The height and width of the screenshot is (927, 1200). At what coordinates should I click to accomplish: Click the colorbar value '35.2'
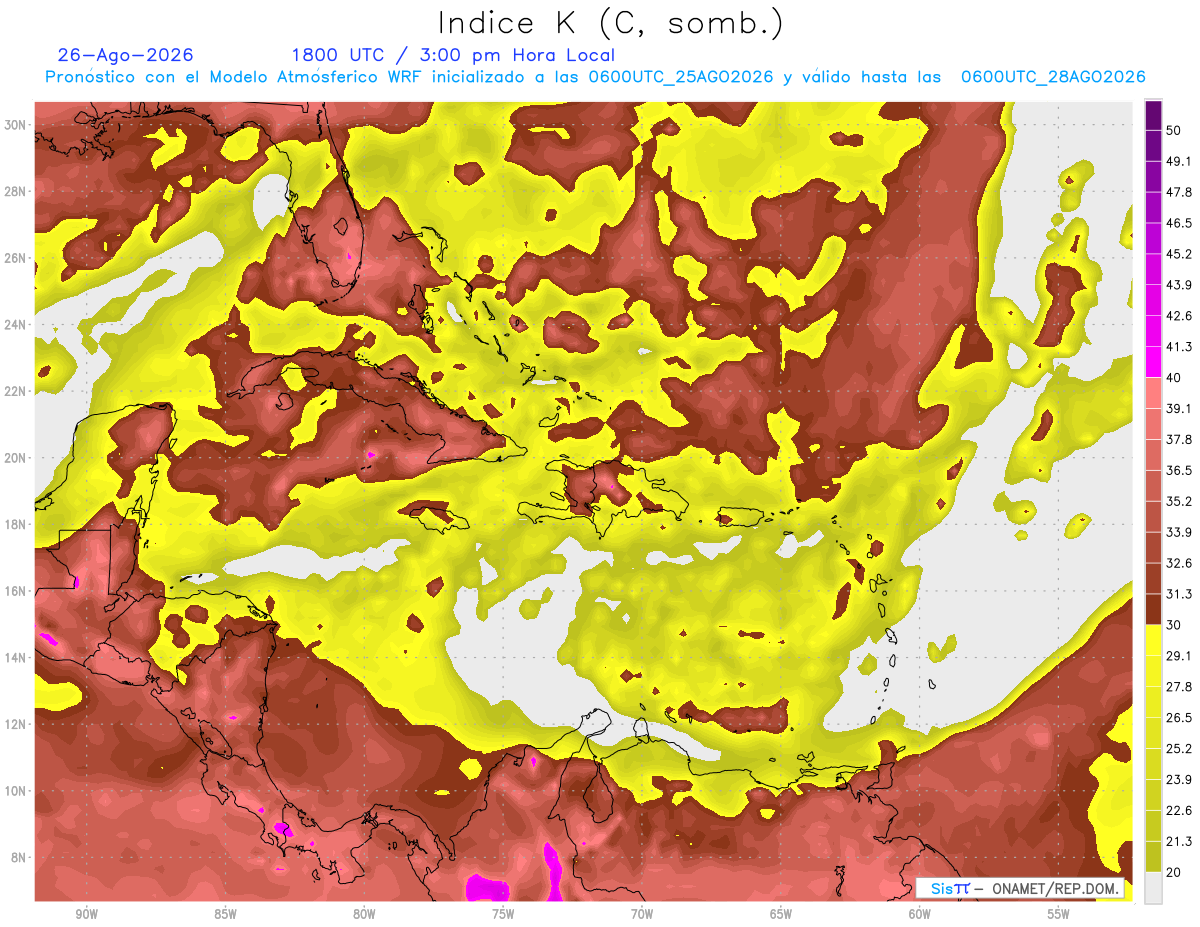tap(1179, 501)
